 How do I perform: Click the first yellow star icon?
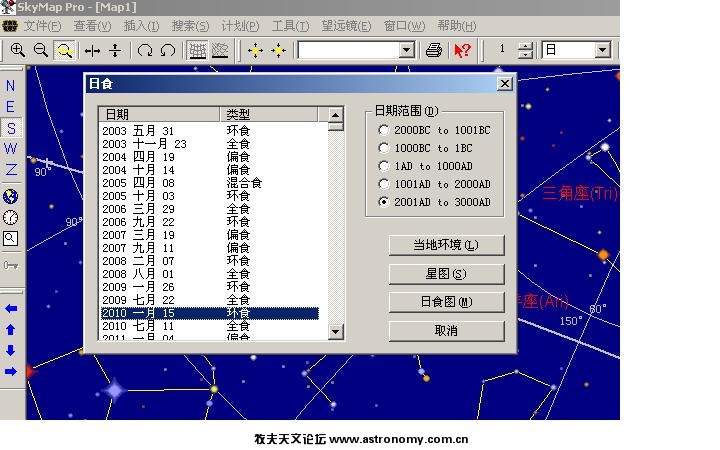(x=255, y=50)
